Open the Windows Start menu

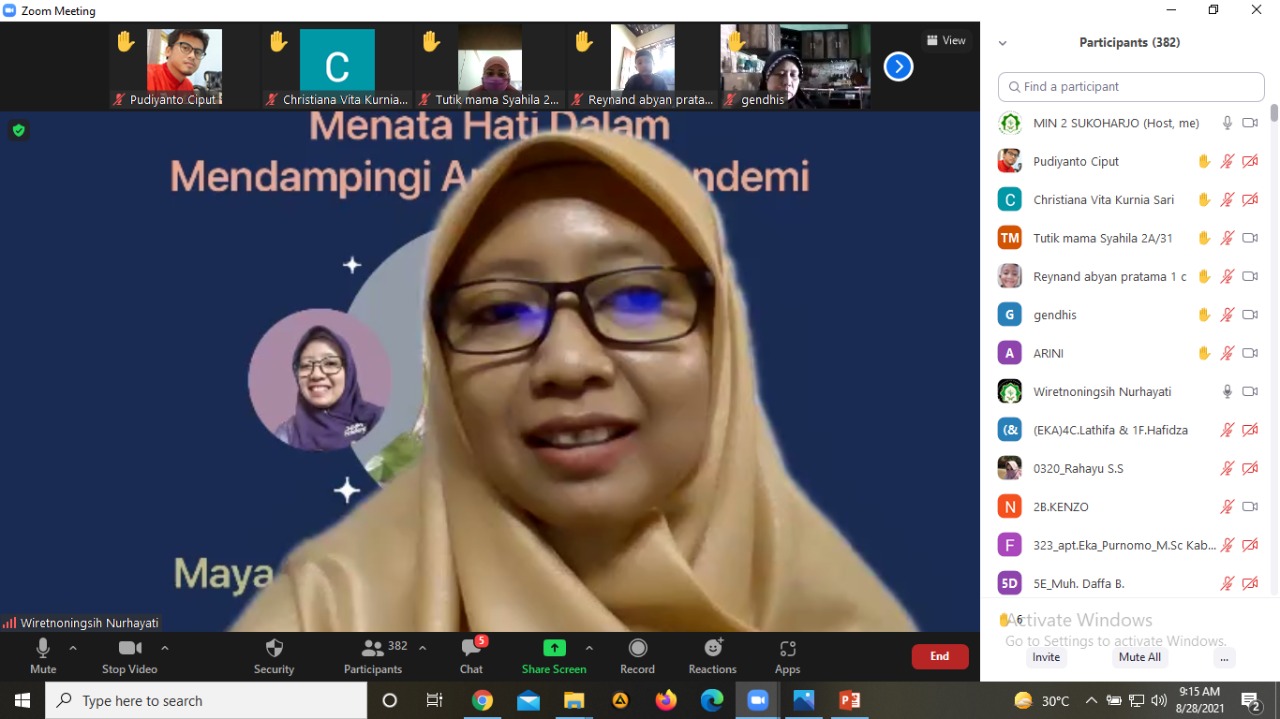tap(22, 700)
